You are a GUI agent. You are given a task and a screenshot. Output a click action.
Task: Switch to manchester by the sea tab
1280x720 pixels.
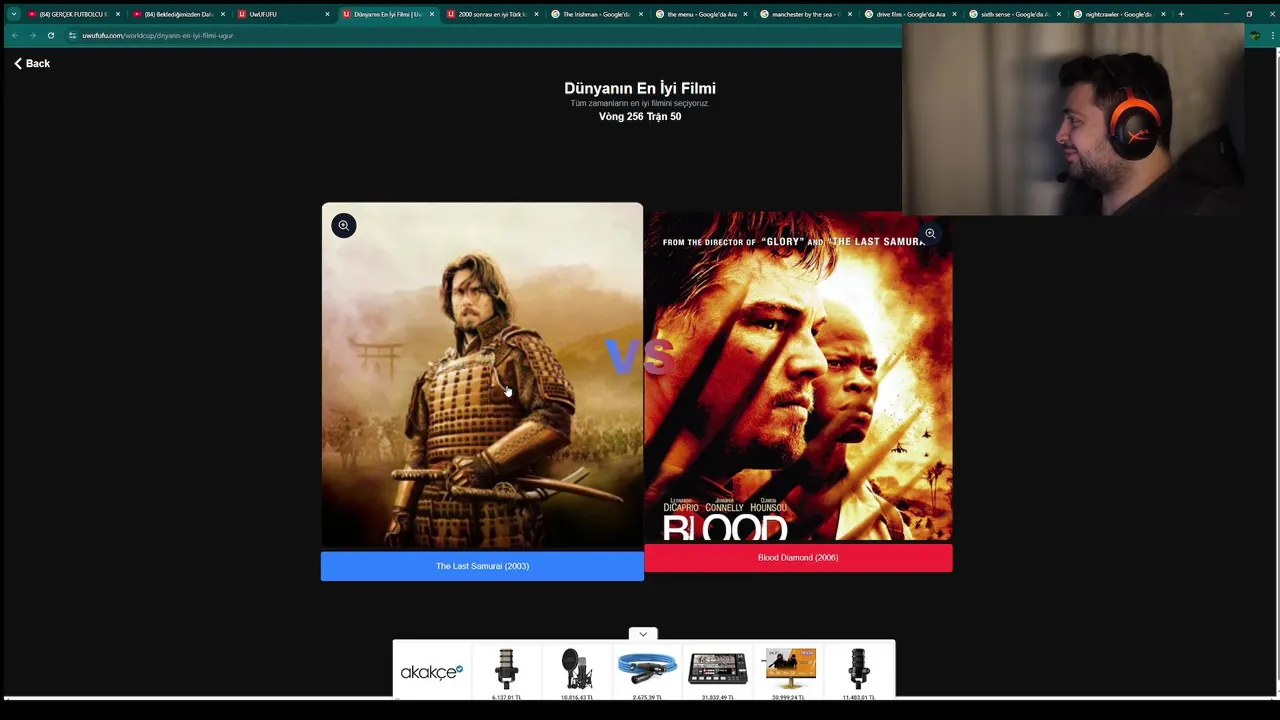click(805, 14)
